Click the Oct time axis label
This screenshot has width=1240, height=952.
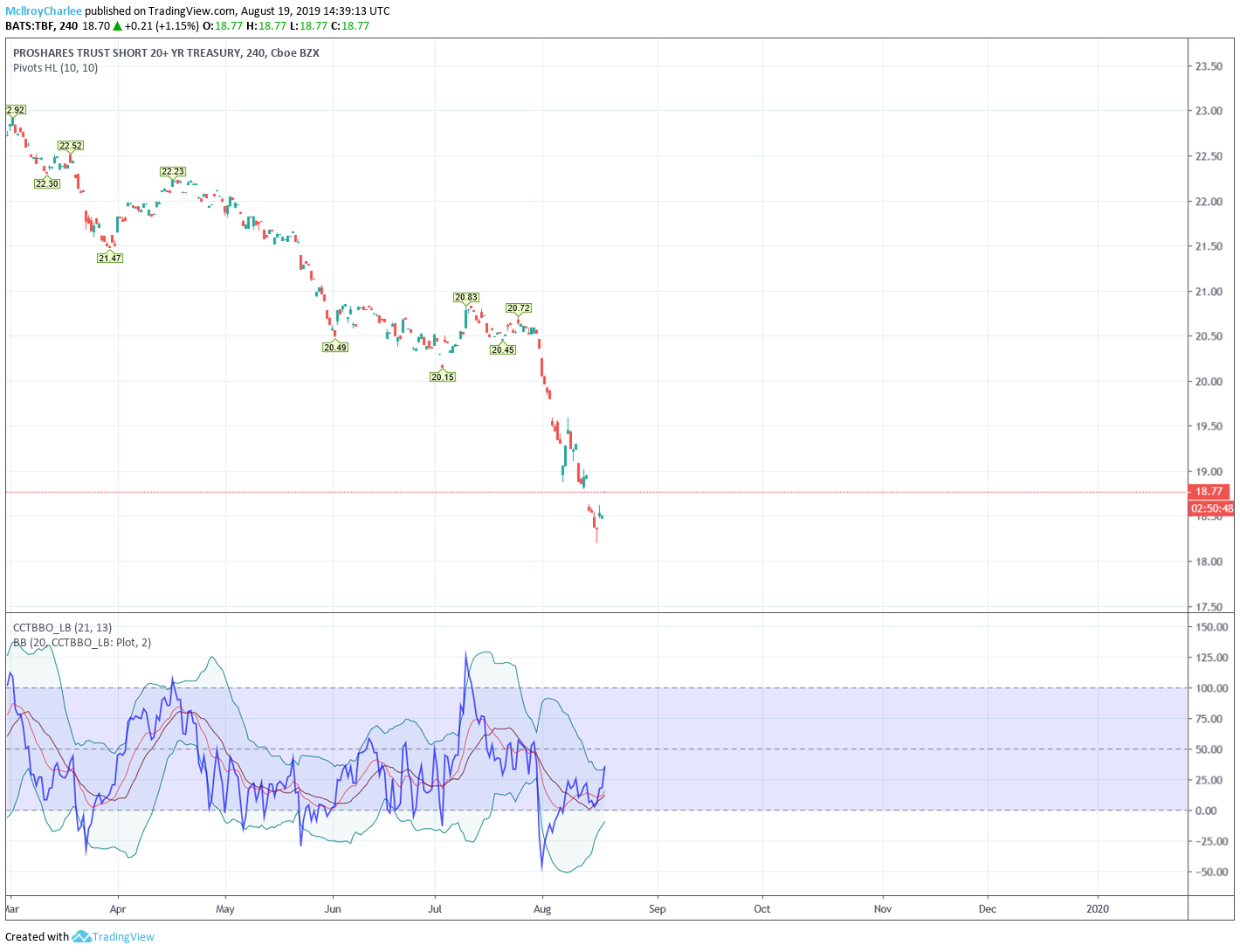tap(762, 908)
